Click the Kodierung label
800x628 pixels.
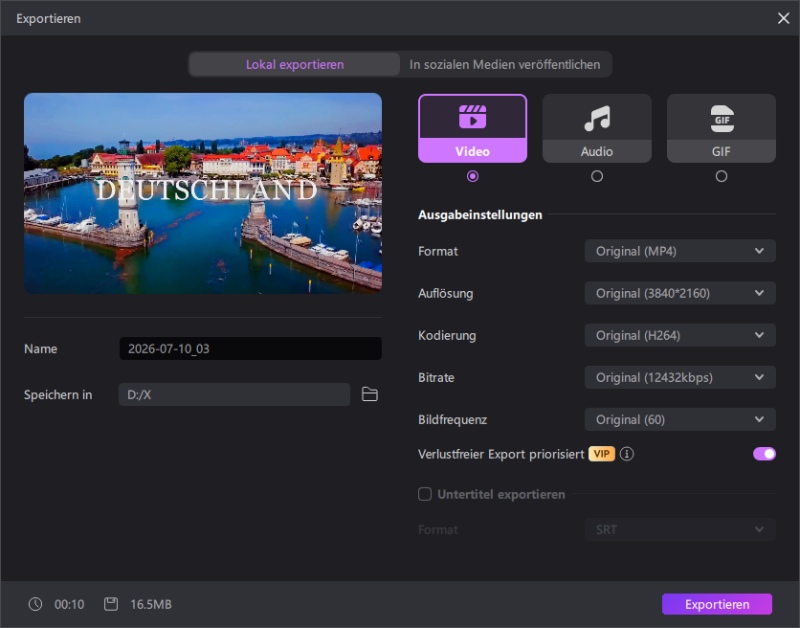click(447, 336)
